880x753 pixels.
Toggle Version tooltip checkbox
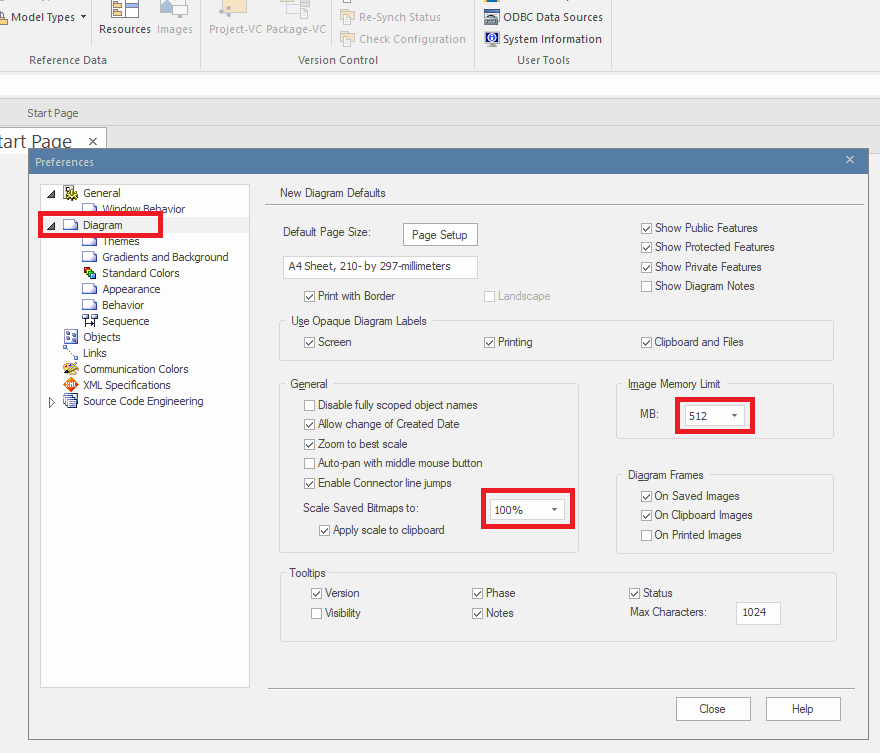coord(317,593)
